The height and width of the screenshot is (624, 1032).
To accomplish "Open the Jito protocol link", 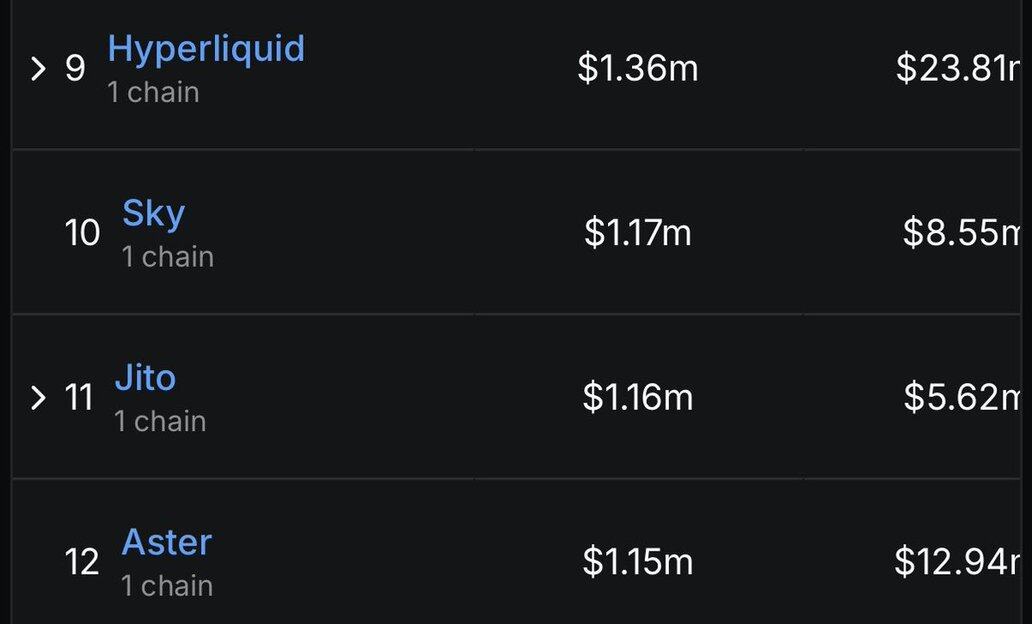I will (x=145, y=378).
